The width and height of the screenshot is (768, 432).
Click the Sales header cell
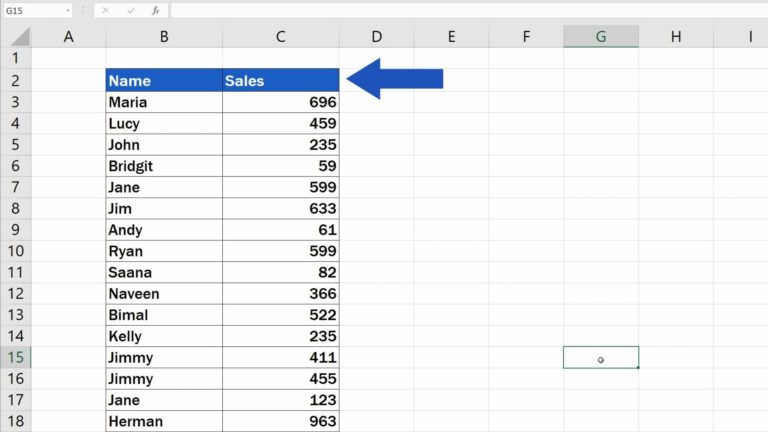281,81
